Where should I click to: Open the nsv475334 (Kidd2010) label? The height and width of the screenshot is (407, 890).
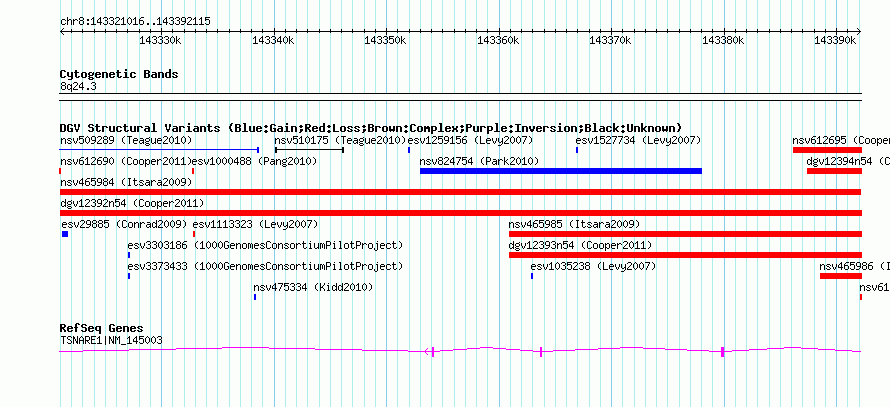tap(313, 288)
